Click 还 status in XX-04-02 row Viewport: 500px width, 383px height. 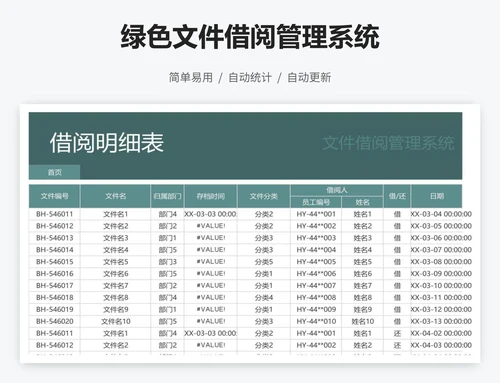click(397, 333)
